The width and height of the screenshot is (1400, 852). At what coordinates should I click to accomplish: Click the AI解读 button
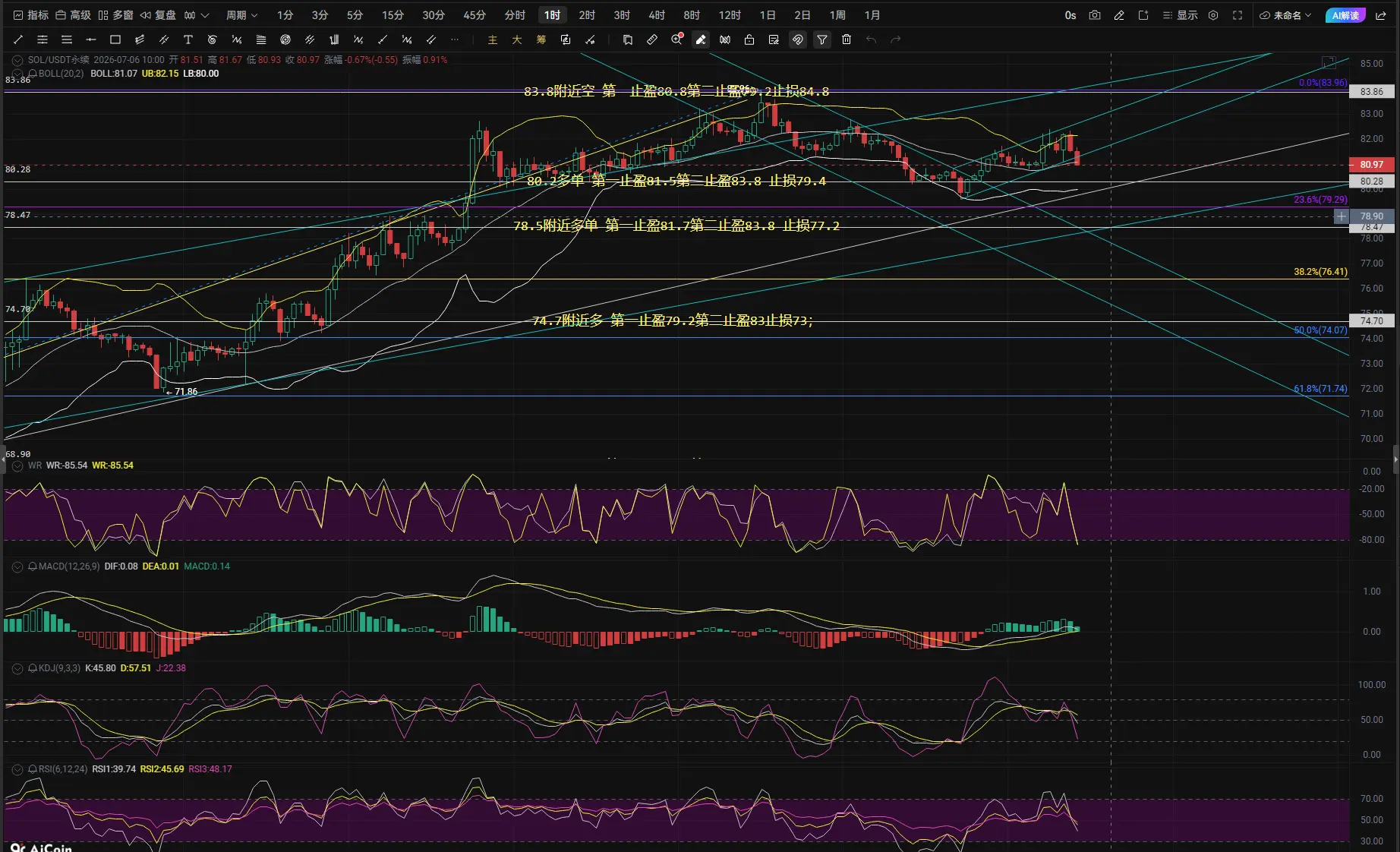1345,15
